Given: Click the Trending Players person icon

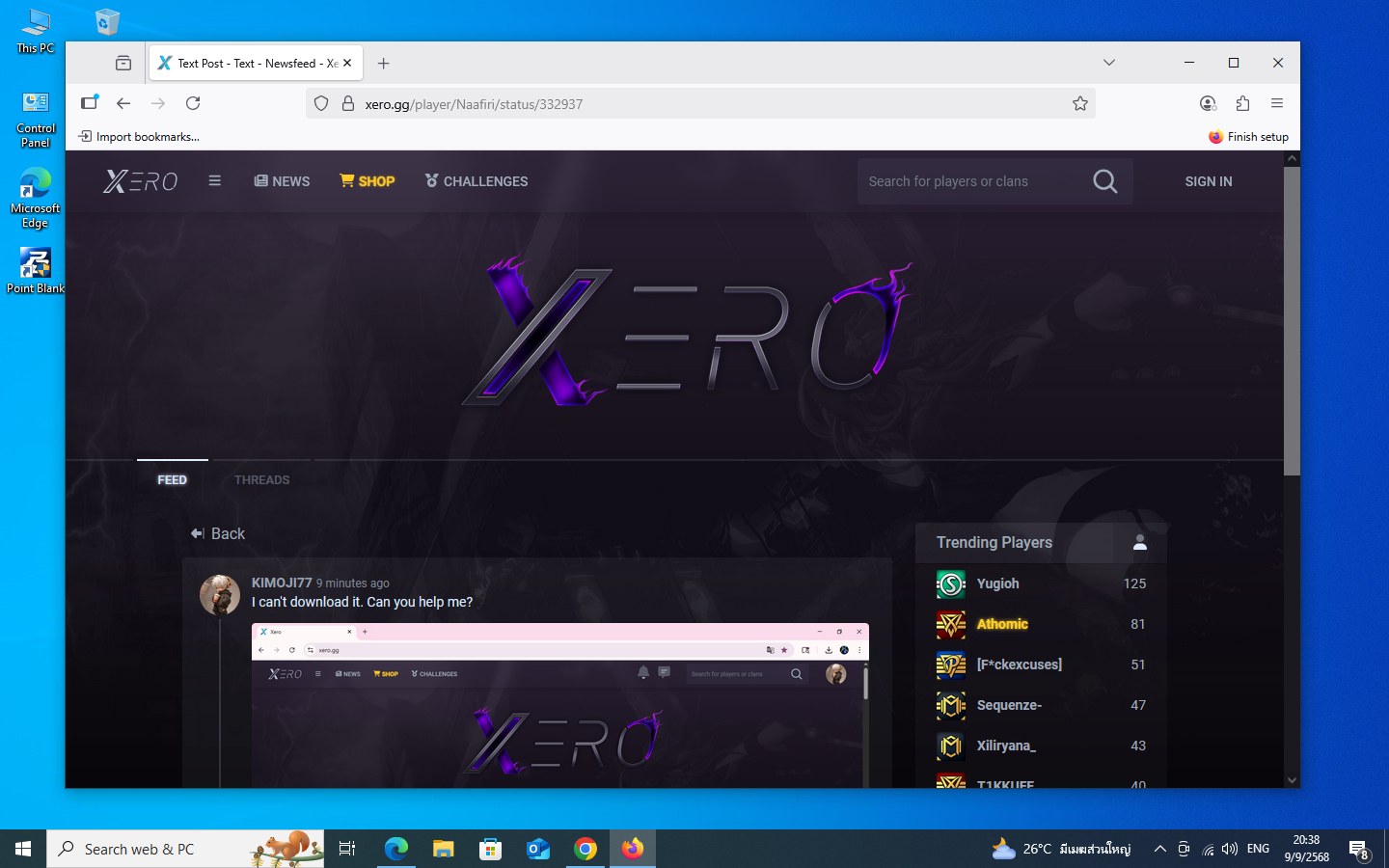Looking at the screenshot, I should [x=1139, y=542].
